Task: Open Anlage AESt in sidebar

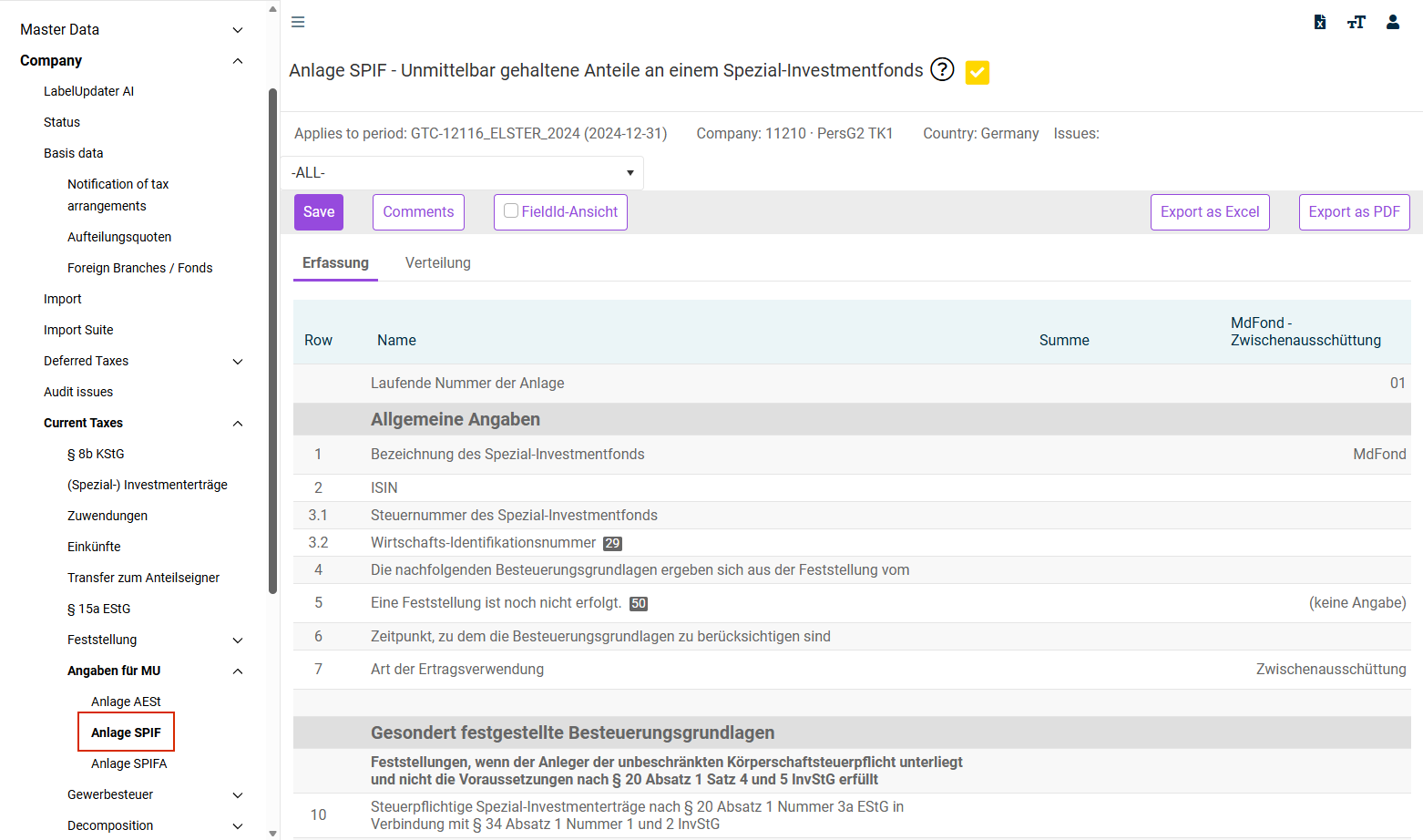Action: tap(126, 702)
